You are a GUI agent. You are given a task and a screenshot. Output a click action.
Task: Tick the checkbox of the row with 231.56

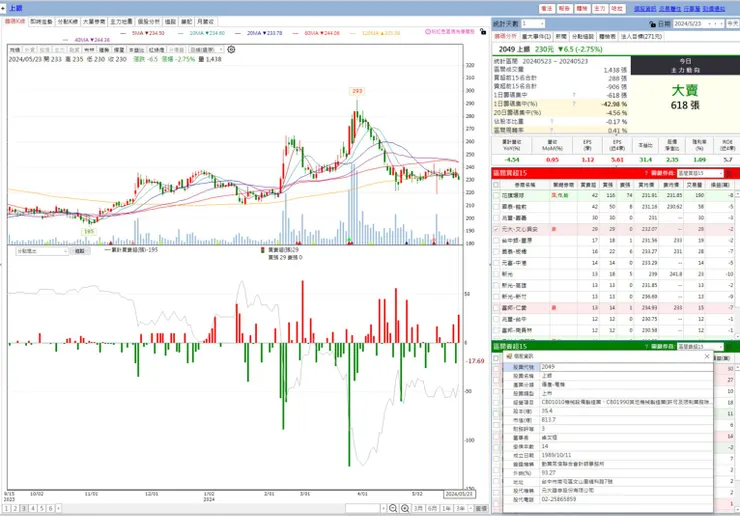point(496,240)
